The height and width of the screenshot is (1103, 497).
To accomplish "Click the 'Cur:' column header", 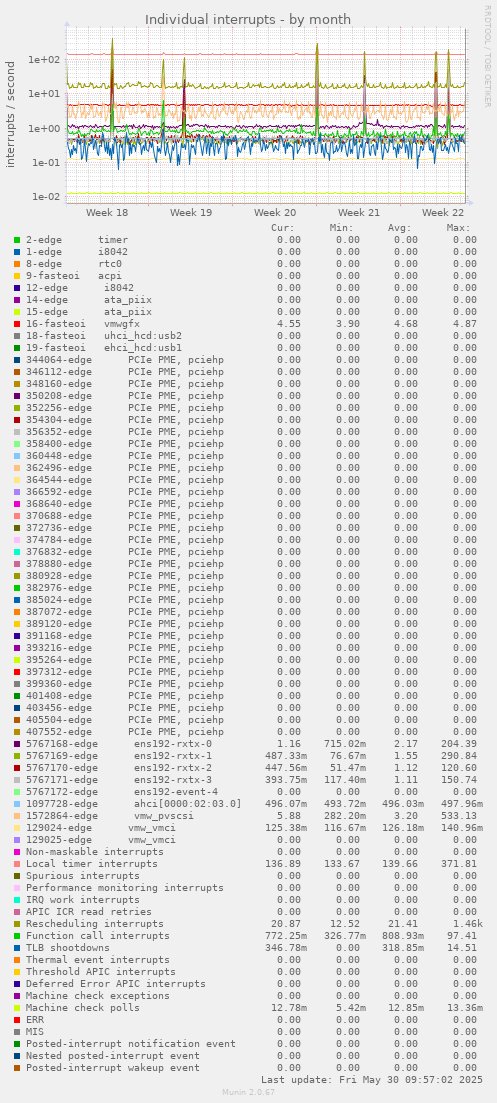I will click(283, 228).
